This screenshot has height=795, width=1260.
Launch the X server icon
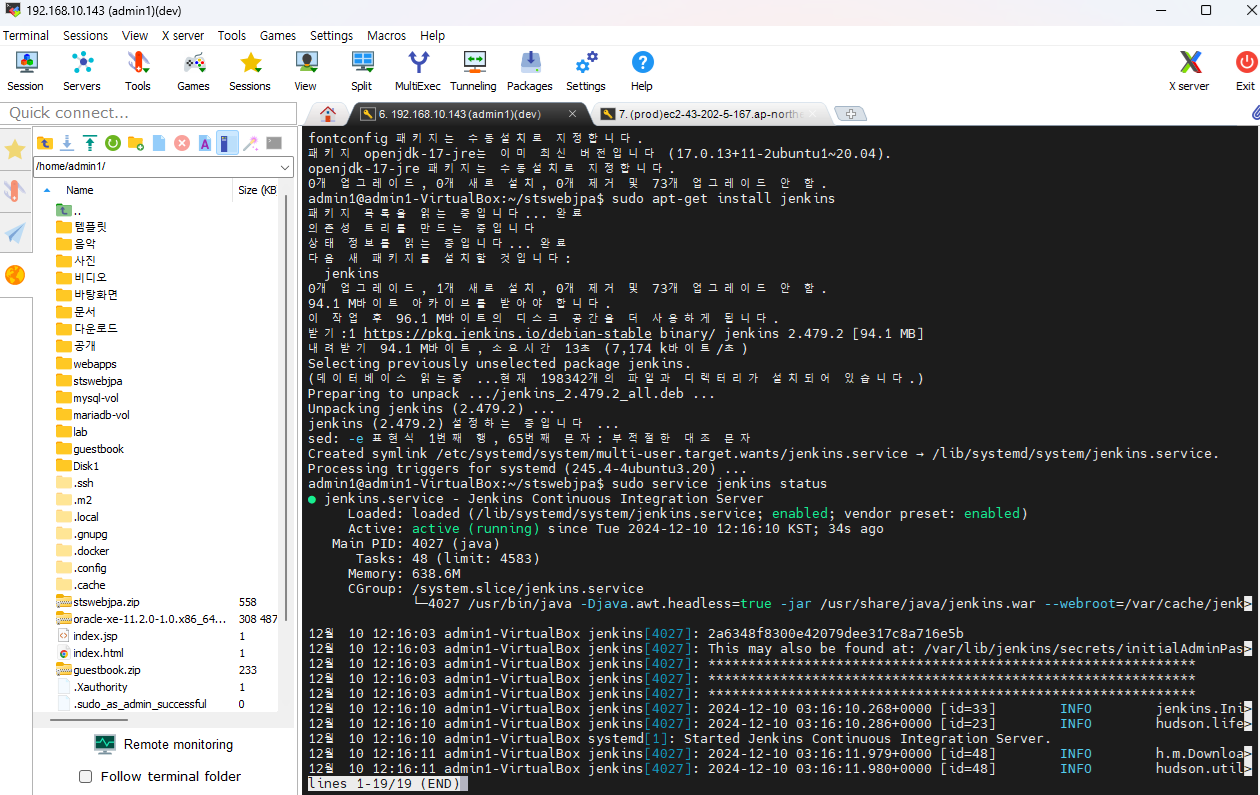(1190, 71)
